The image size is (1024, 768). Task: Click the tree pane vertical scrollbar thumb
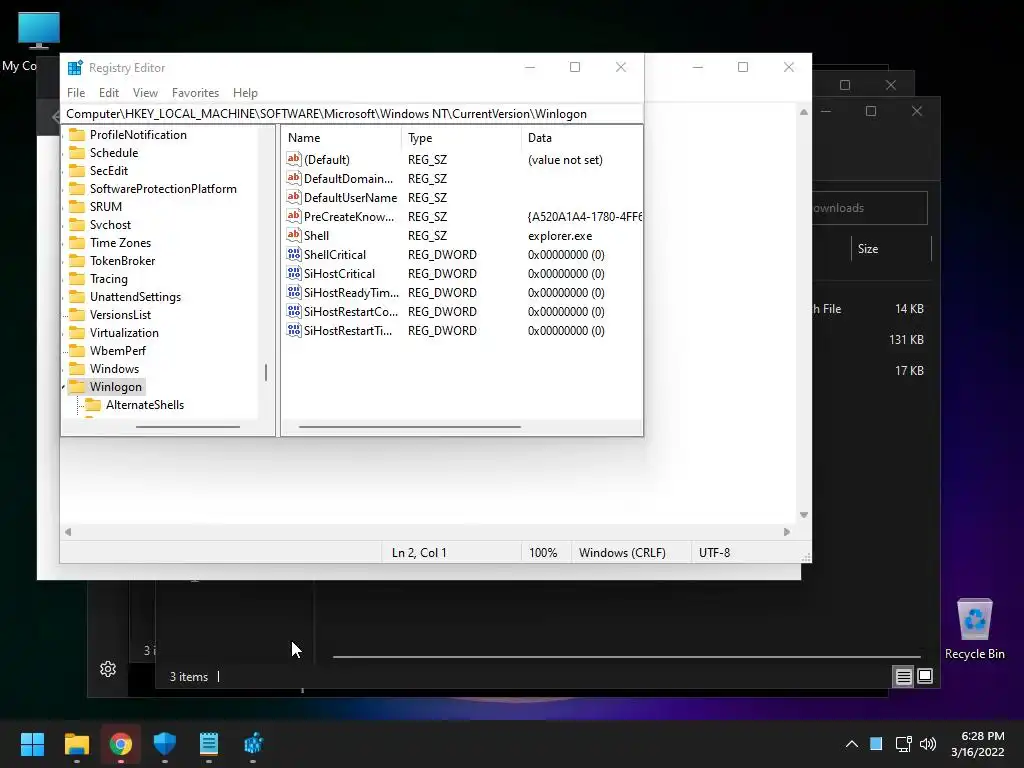pos(266,372)
